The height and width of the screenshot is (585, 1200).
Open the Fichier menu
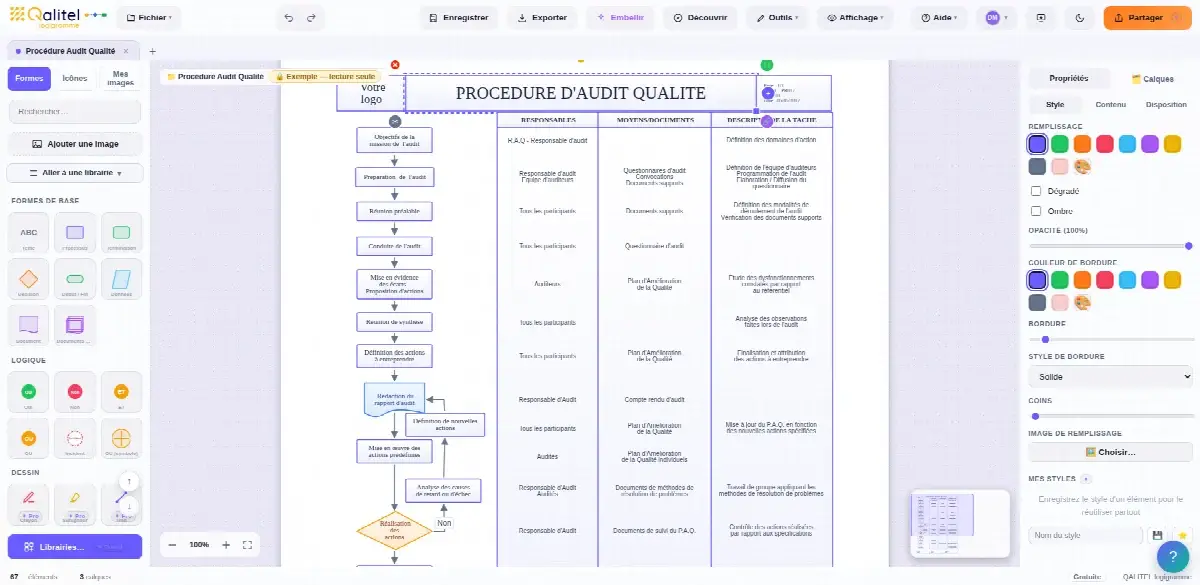(149, 17)
